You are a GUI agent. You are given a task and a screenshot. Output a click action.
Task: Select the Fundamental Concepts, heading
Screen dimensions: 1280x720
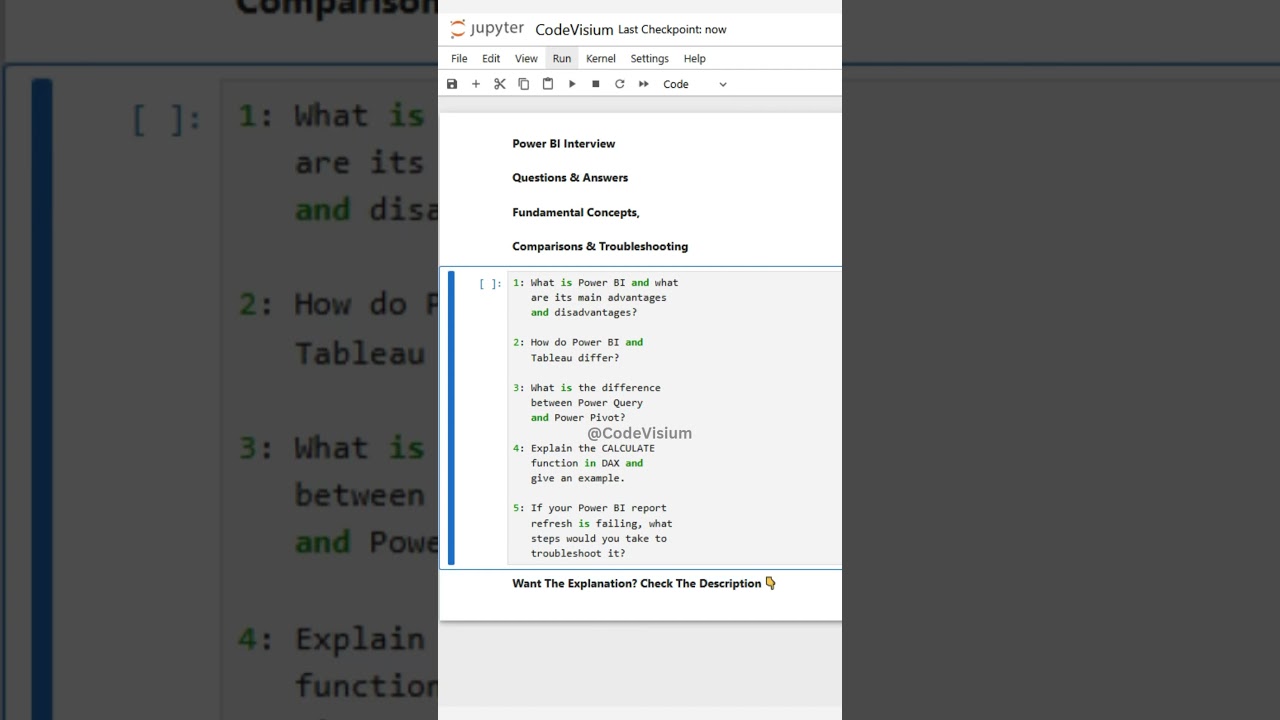[576, 213]
